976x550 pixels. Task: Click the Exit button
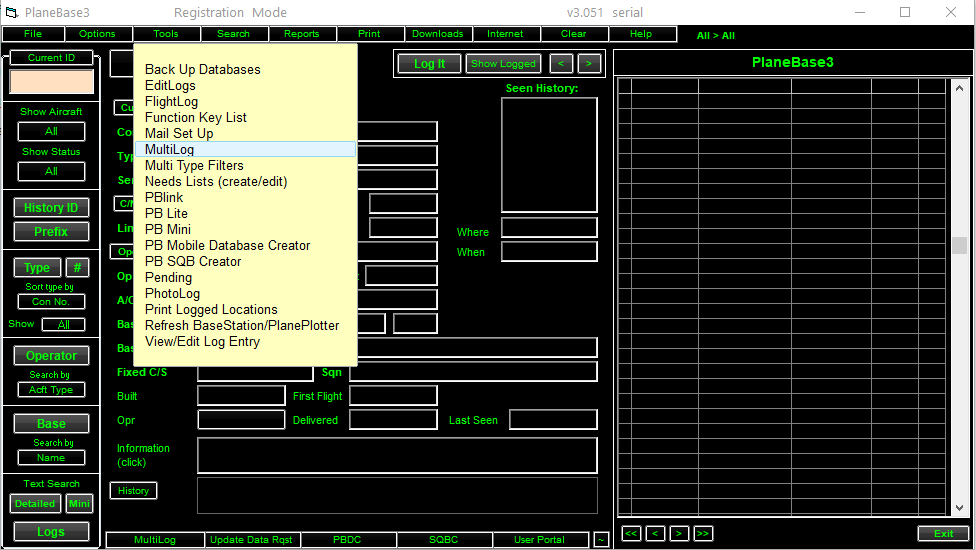pyautogui.click(x=943, y=533)
